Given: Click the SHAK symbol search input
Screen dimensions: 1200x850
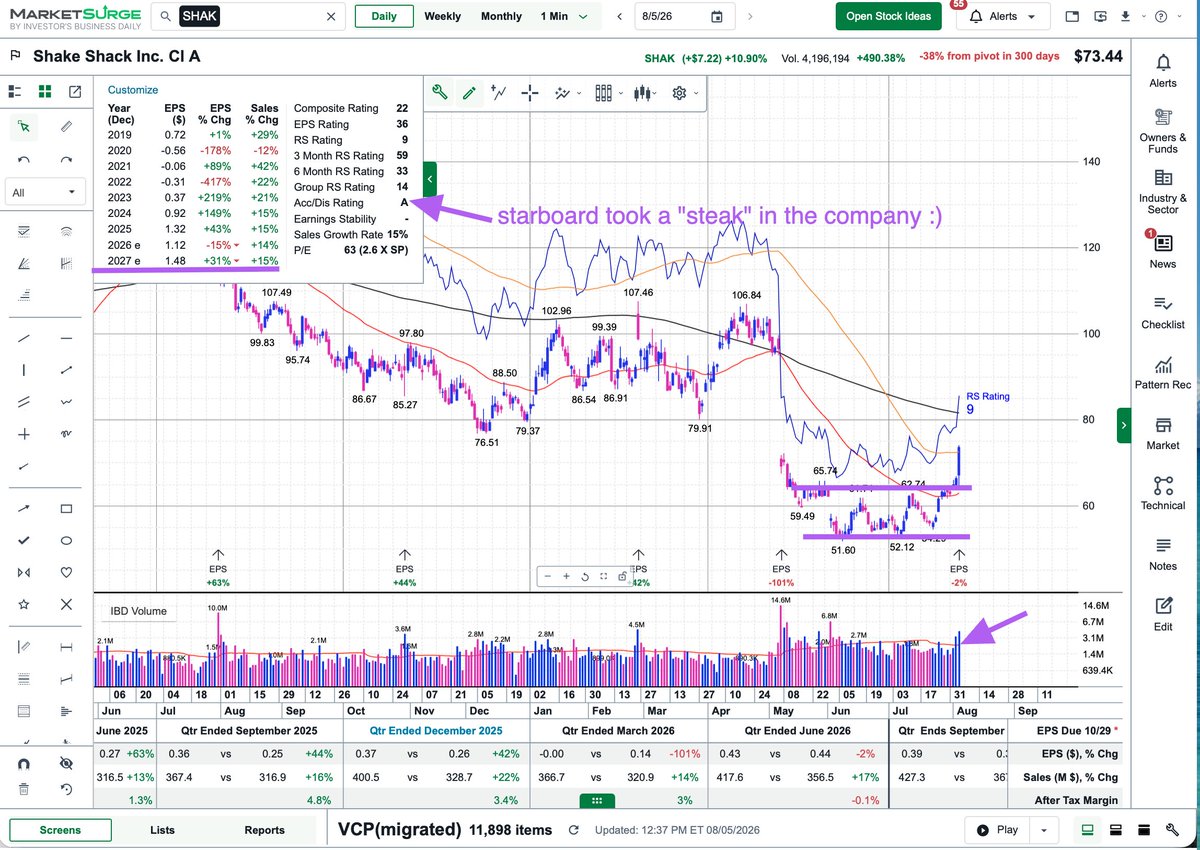Looking at the screenshot, I should pos(249,17).
